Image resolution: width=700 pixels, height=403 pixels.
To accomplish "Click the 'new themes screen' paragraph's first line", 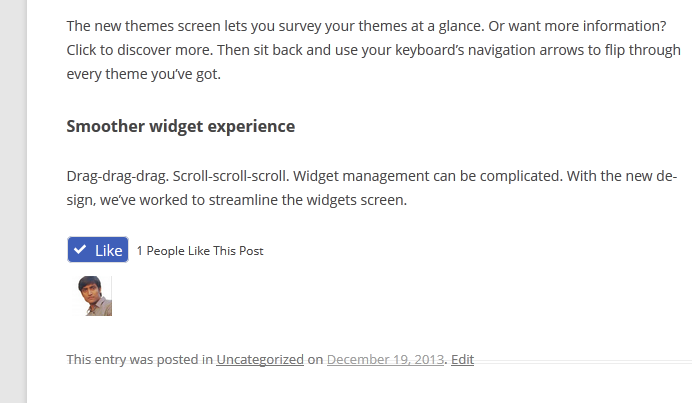I will [x=366, y=26].
